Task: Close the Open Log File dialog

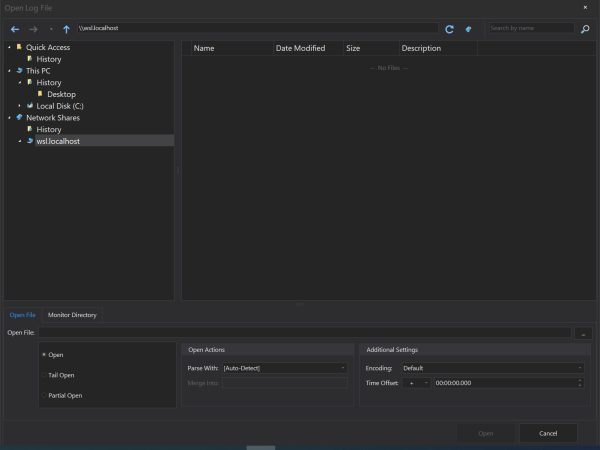Action: tap(585, 7)
